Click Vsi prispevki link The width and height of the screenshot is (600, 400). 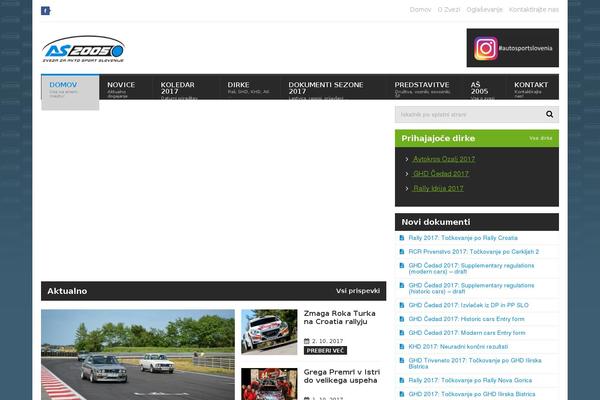tap(358, 291)
